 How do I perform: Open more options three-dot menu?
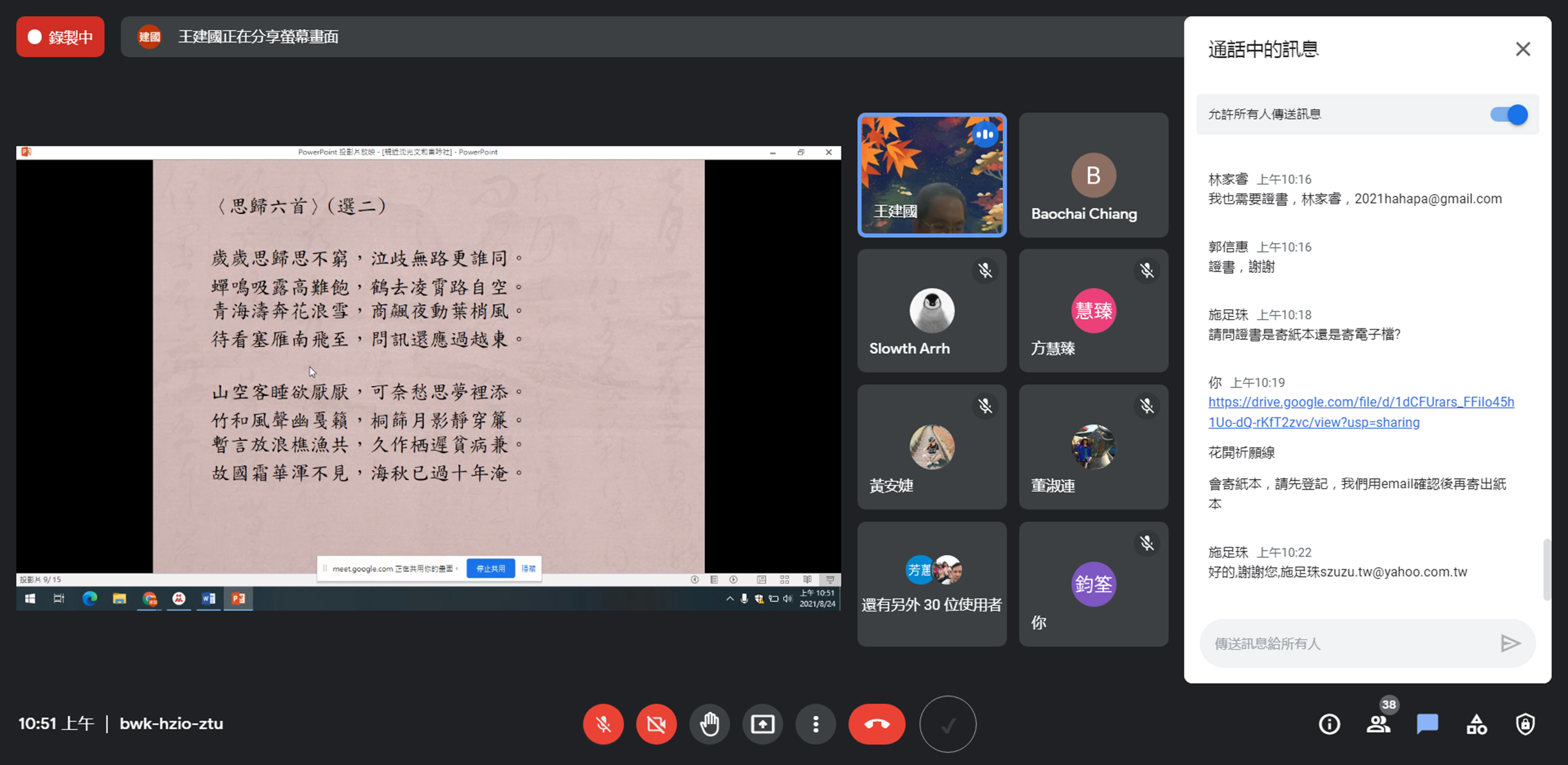click(x=816, y=724)
